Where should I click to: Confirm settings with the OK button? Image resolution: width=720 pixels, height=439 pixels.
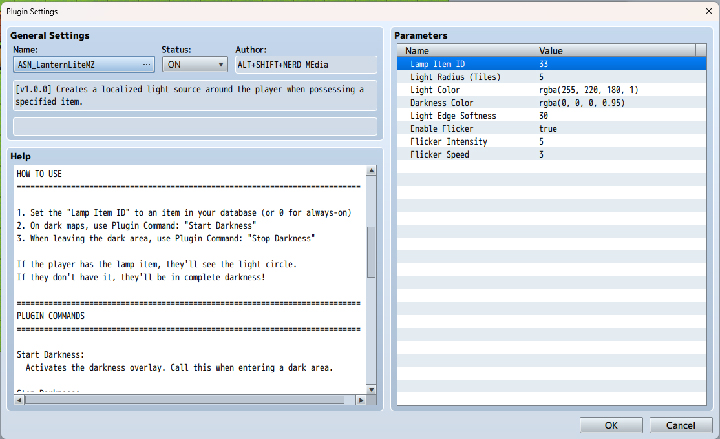(x=611, y=425)
